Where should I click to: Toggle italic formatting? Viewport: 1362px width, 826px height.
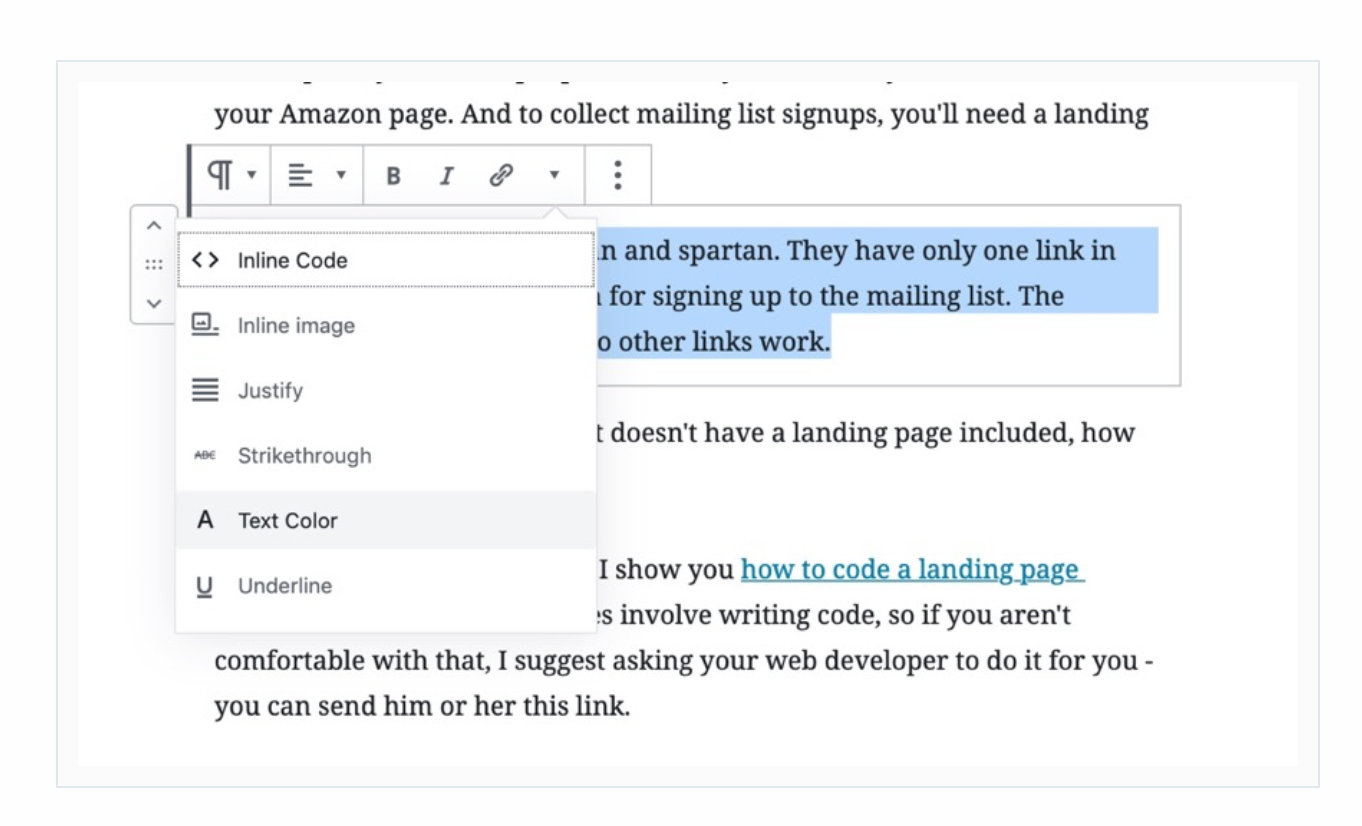(x=447, y=176)
